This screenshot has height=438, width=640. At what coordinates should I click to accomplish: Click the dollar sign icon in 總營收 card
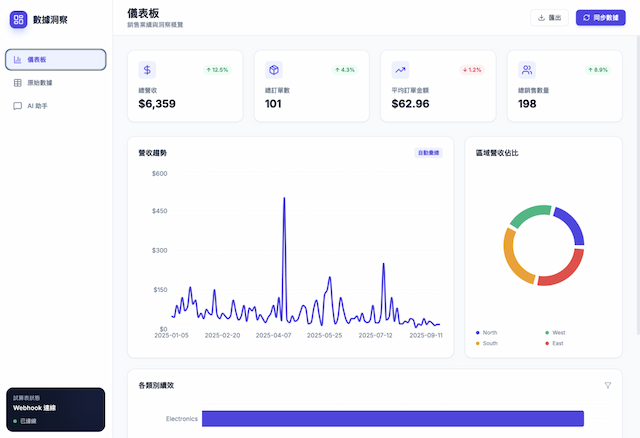(148, 70)
